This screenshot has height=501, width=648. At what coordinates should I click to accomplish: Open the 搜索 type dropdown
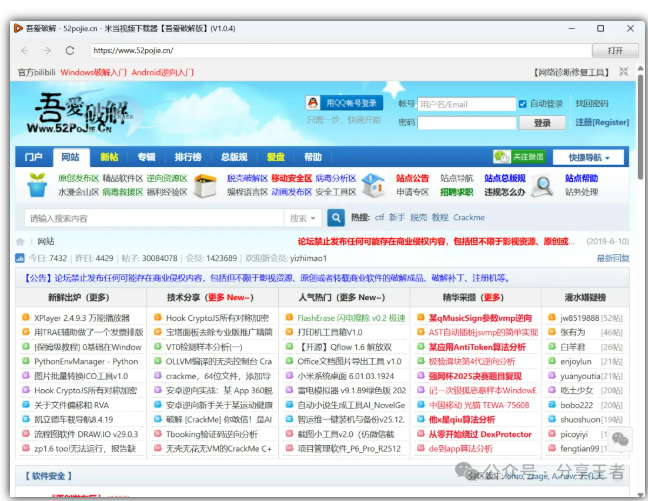pyautogui.click(x=302, y=217)
